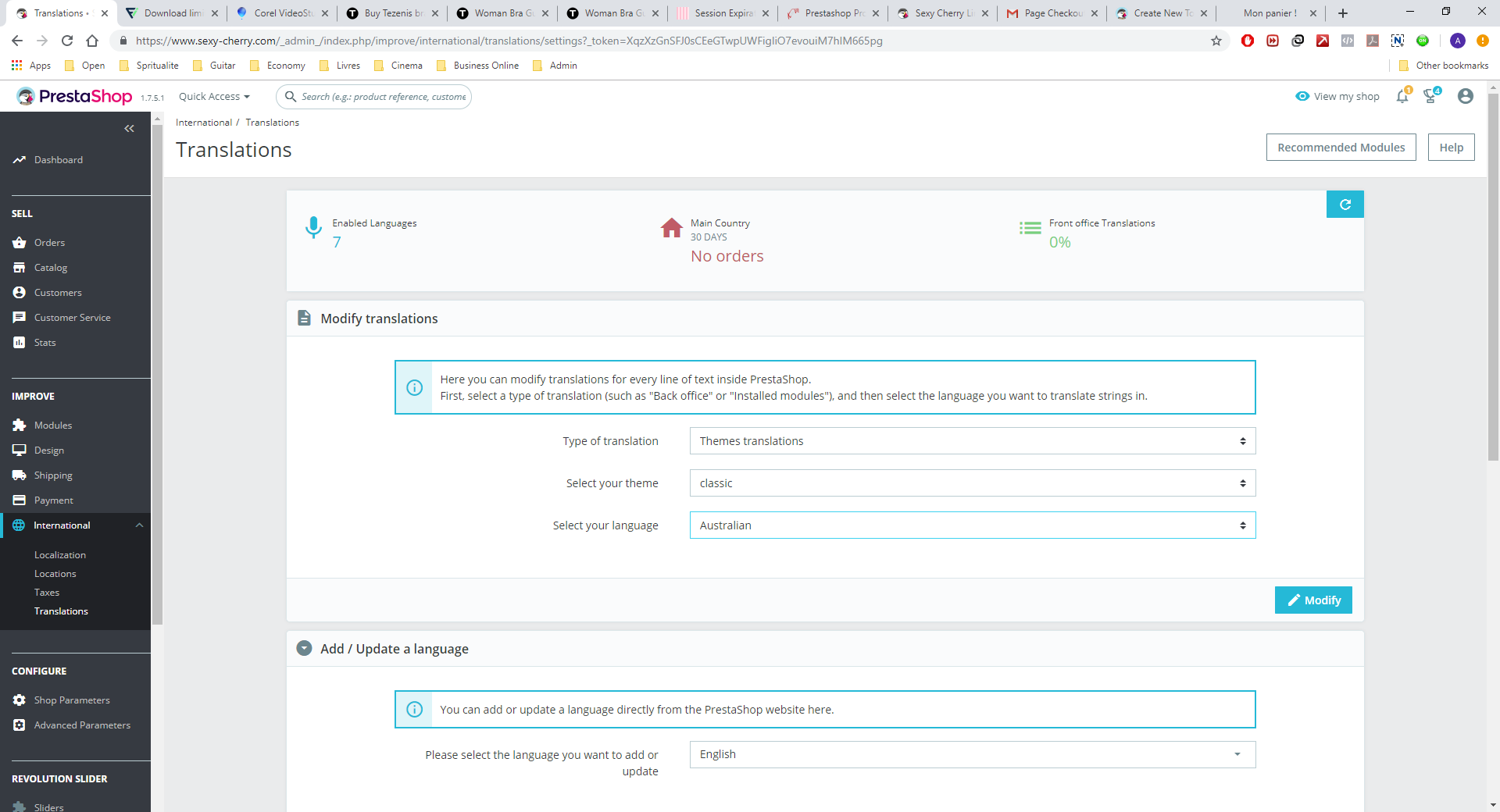Click the Help button
Image resolution: width=1500 pixels, height=812 pixels.
(x=1451, y=148)
